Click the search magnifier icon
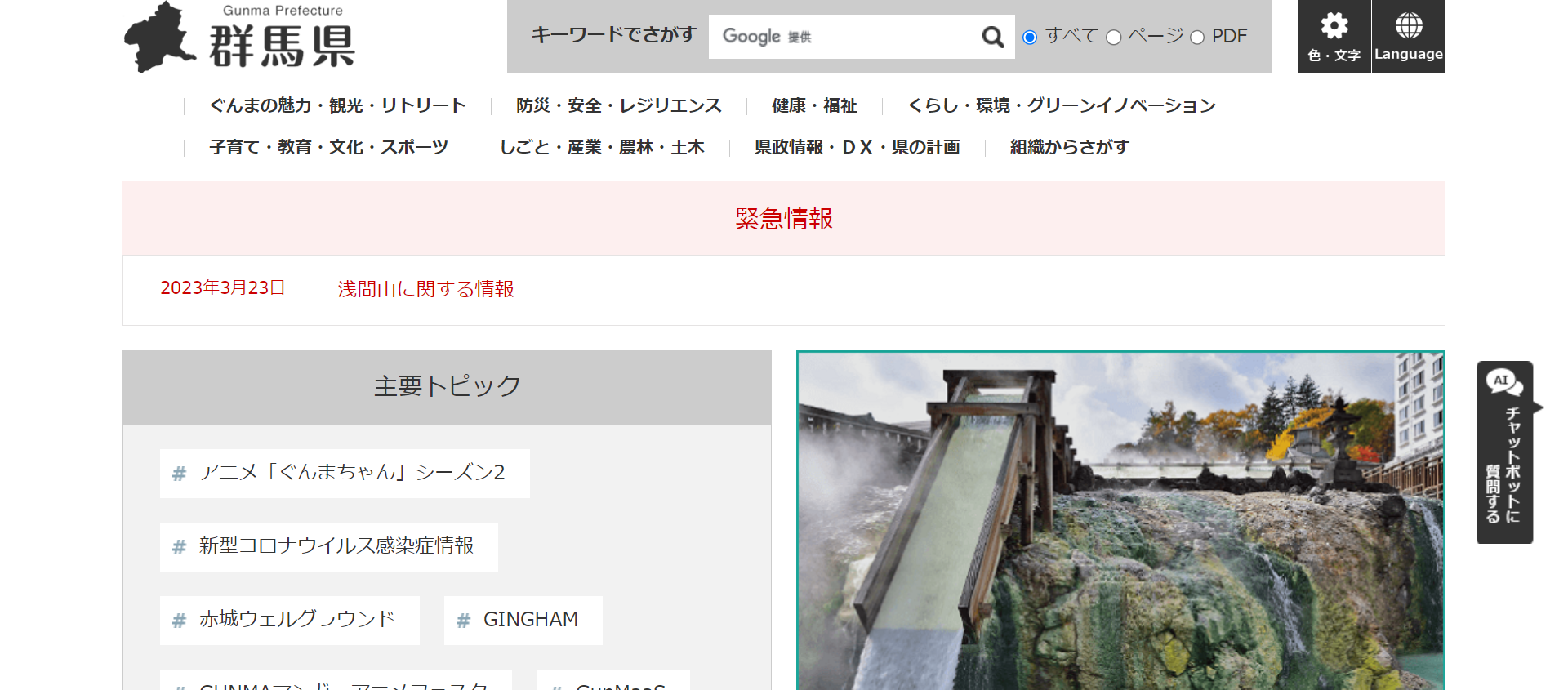 coord(993,37)
